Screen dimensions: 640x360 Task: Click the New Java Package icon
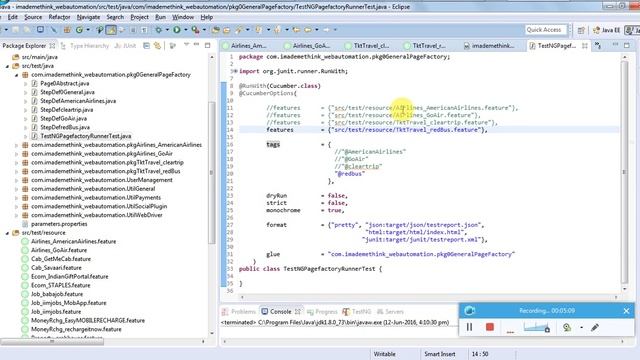pyautogui.click(x=67, y=30)
